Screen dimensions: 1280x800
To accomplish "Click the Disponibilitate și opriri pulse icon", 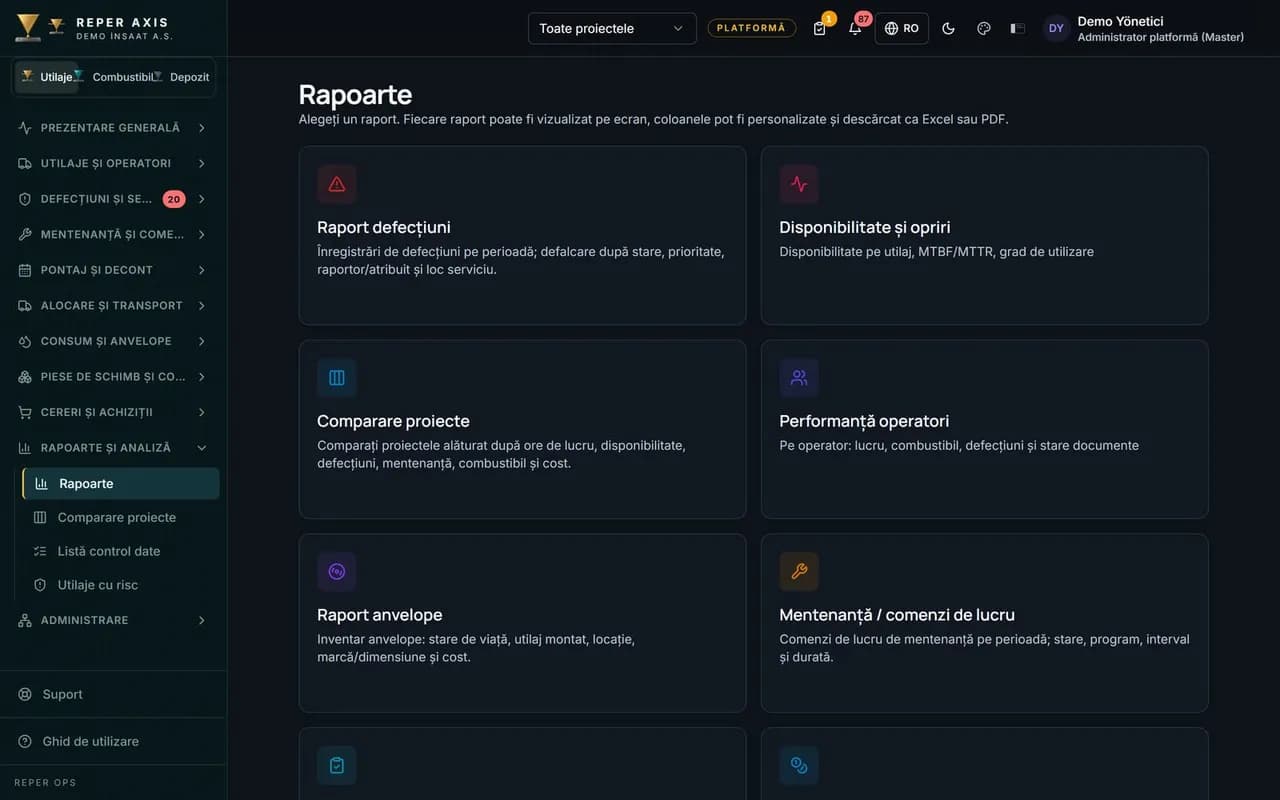I will coord(799,184).
